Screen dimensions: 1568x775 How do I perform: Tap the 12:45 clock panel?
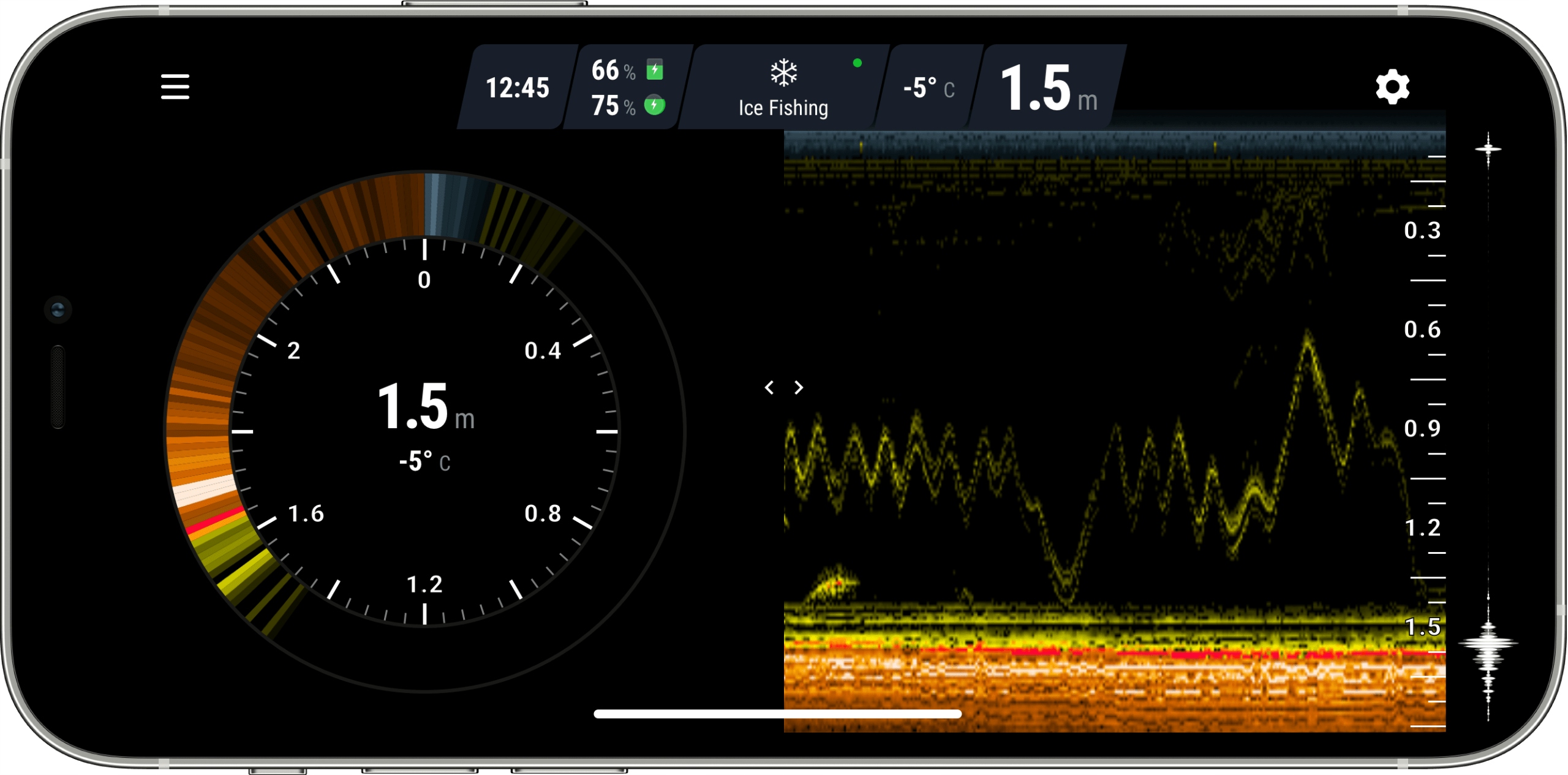point(517,88)
